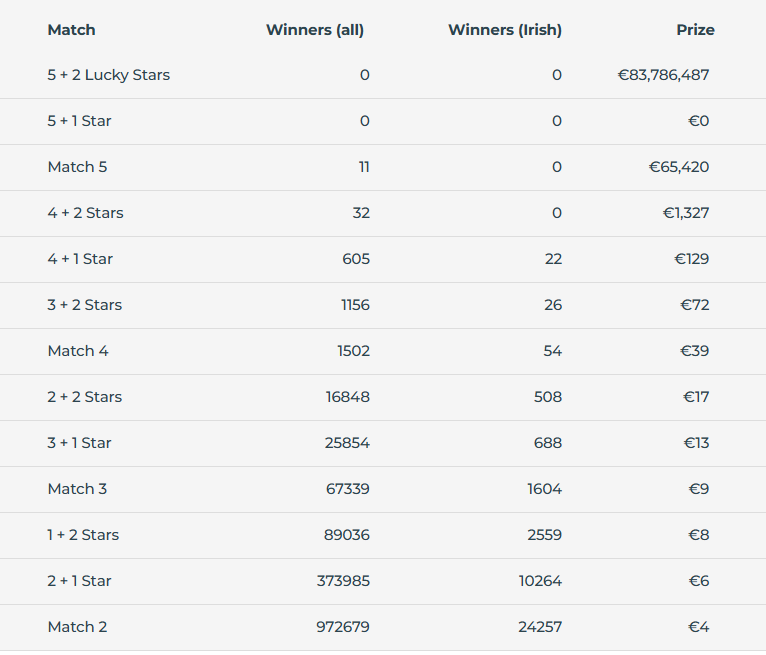This screenshot has width=766, height=655.
Task: Click the Winners (Irish) column header
Action: click(x=505, y=30)
